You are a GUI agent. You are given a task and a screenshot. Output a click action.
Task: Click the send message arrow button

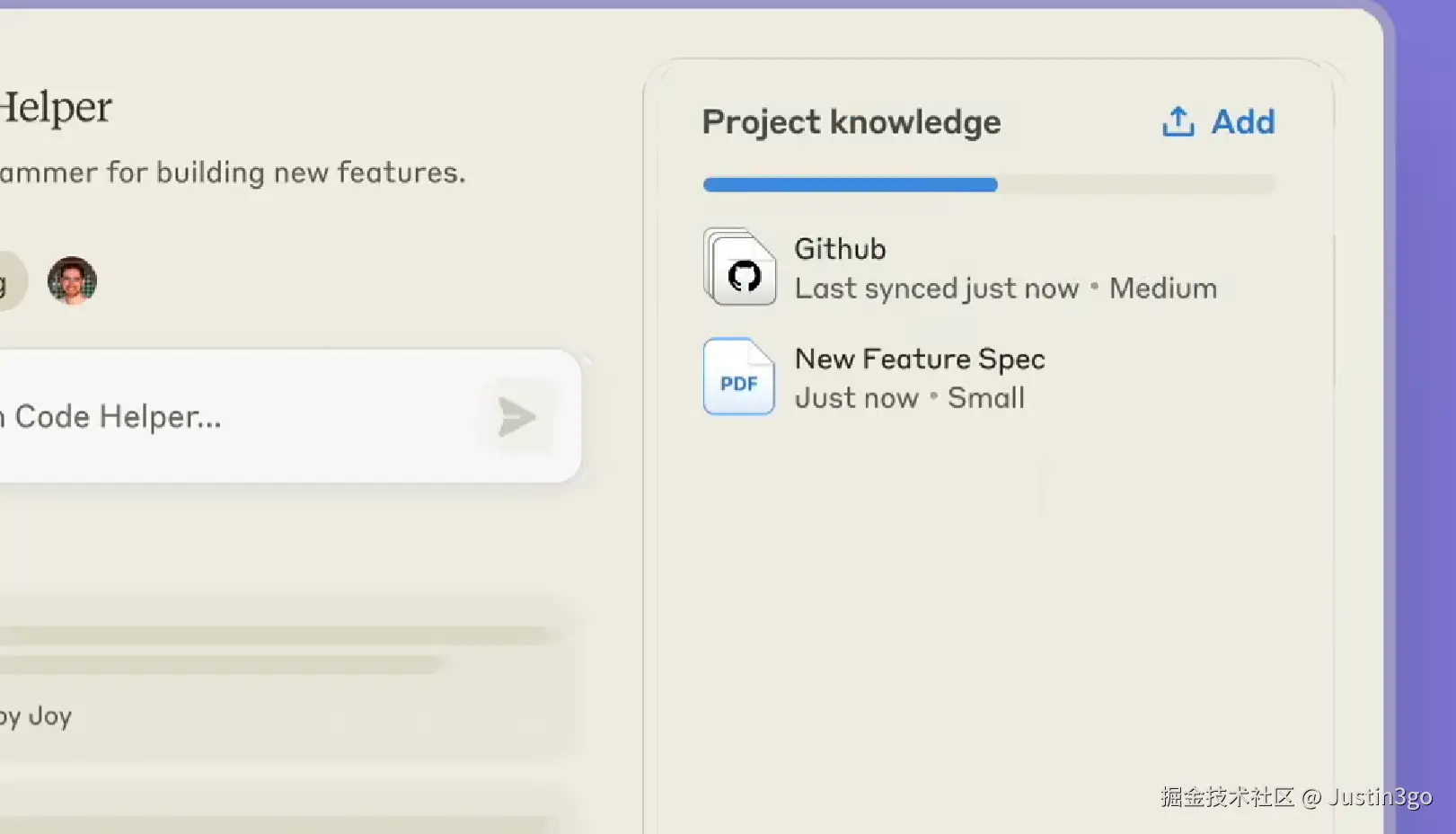pos(517,417)
